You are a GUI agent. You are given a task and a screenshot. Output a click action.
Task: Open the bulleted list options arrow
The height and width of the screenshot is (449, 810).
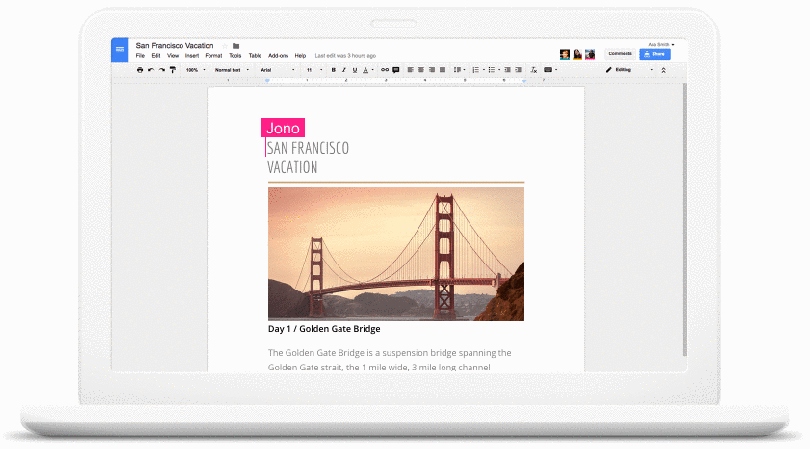tap(499, 70)
